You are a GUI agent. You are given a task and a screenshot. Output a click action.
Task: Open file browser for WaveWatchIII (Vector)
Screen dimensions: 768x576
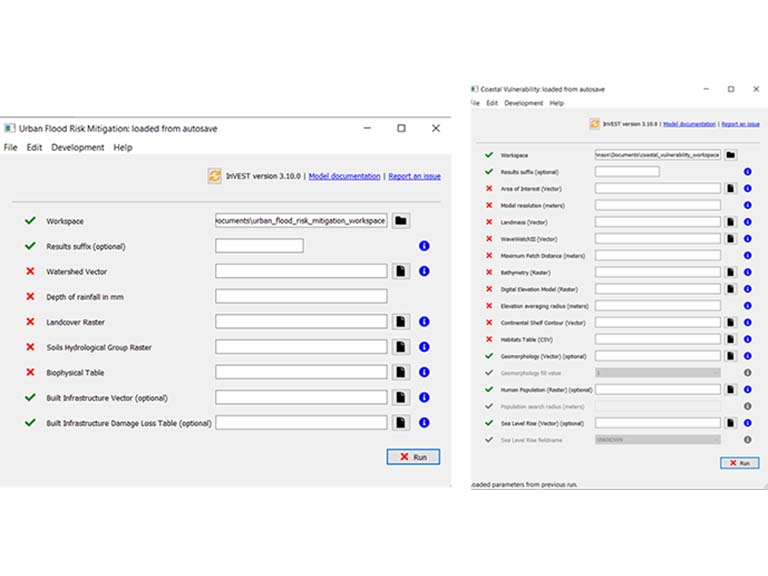point(730,239)
